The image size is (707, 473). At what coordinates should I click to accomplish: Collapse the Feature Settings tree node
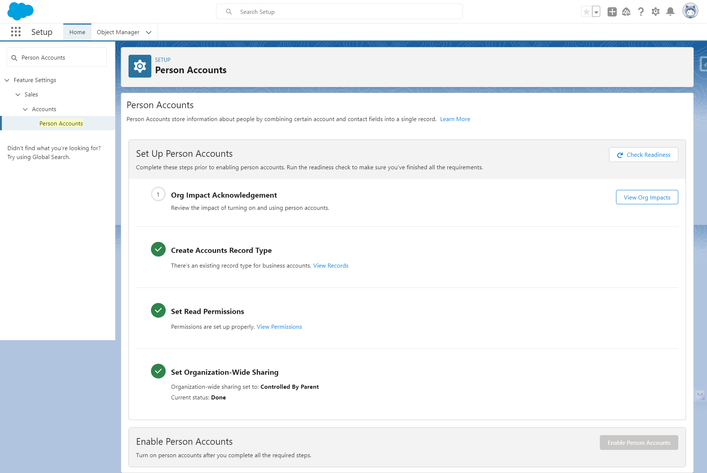click(x=7, y=80)
